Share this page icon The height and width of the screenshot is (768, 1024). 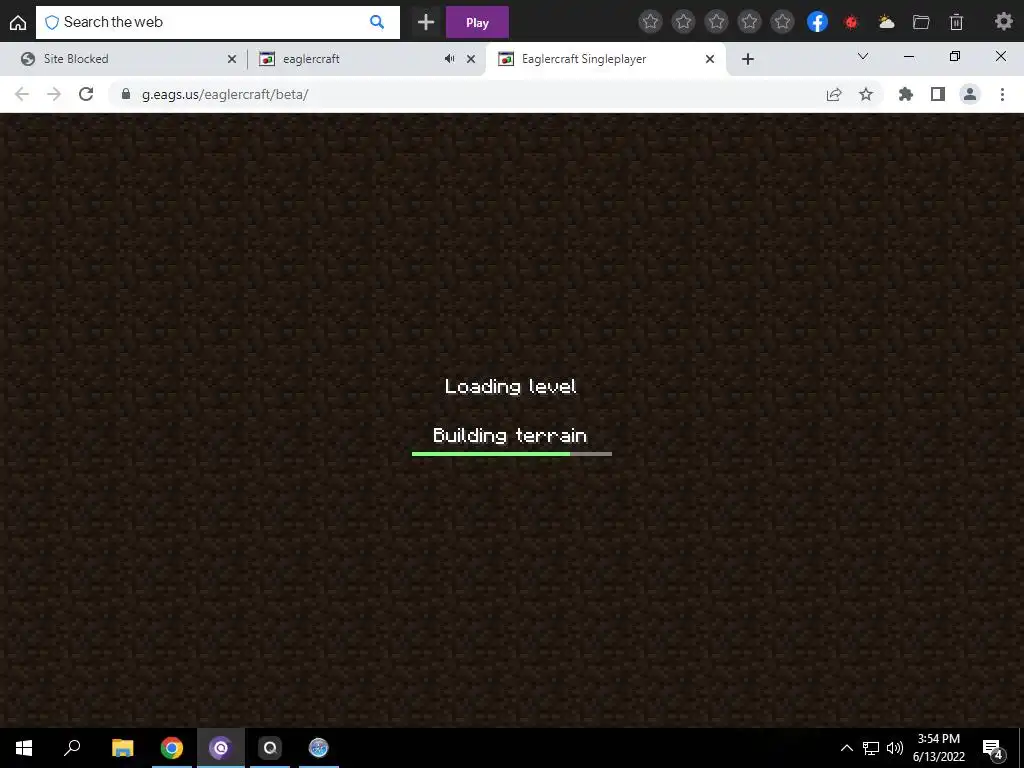click(x=834, y=95)
